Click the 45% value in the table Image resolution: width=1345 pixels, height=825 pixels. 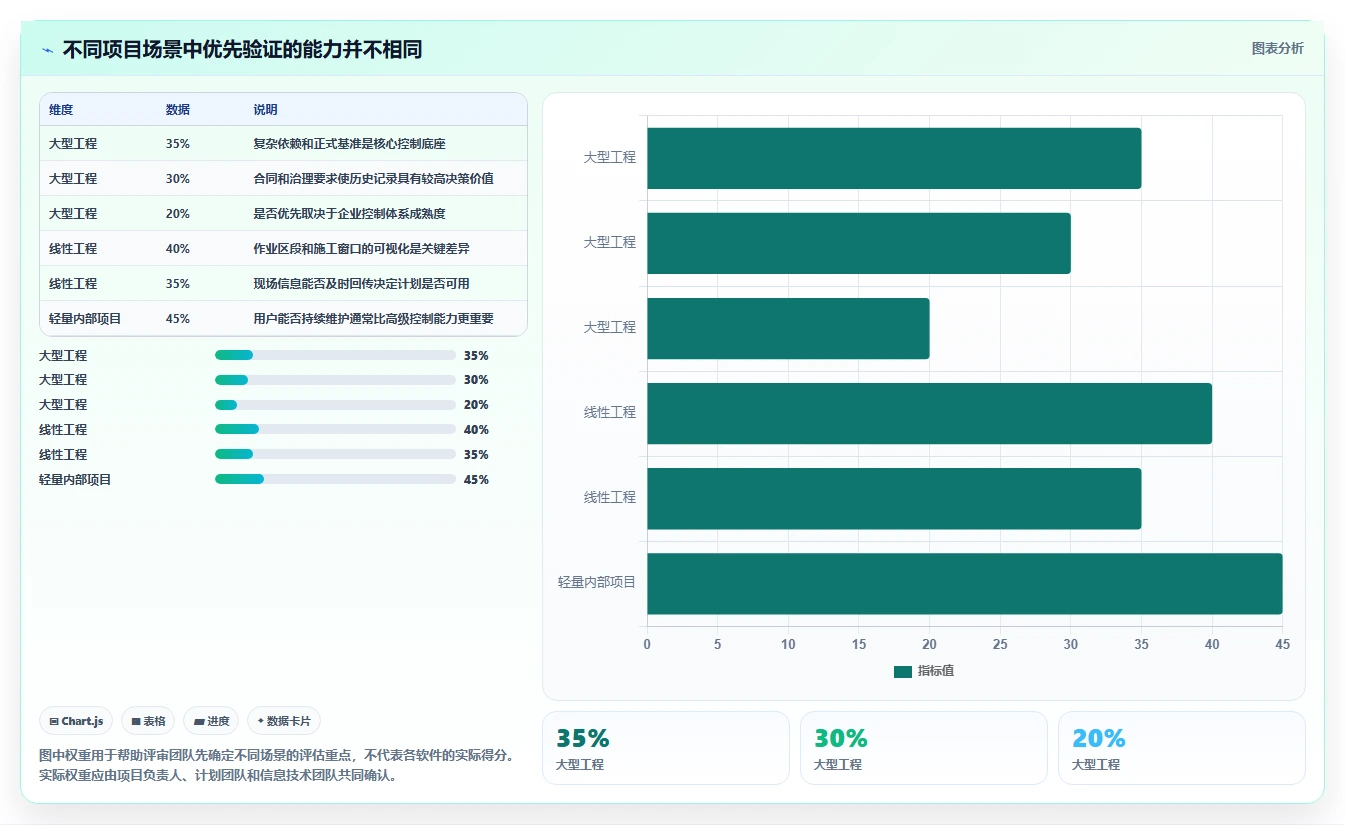point(178,319)
